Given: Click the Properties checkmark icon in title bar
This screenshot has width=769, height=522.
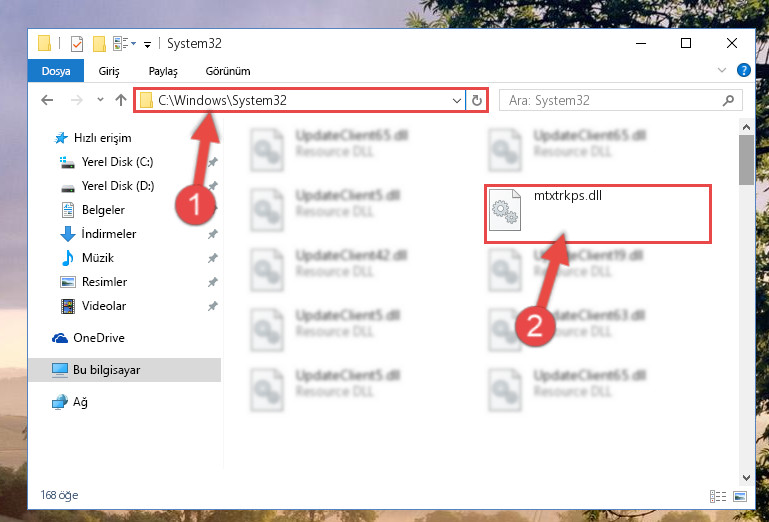Looking at the screenshot, I should pyautogui.click(x=77, y=44).
